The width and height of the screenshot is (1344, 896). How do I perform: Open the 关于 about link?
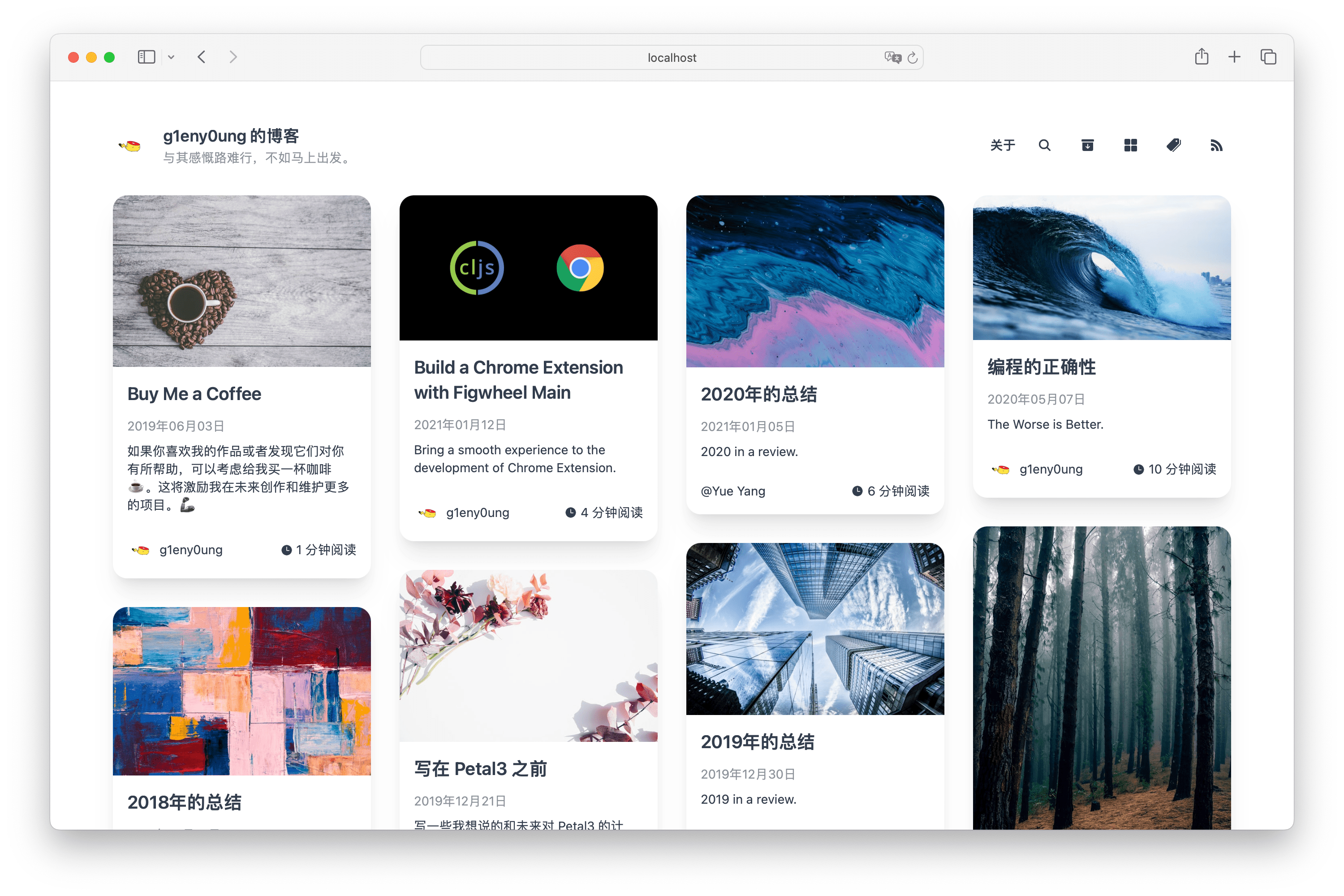1002,145
